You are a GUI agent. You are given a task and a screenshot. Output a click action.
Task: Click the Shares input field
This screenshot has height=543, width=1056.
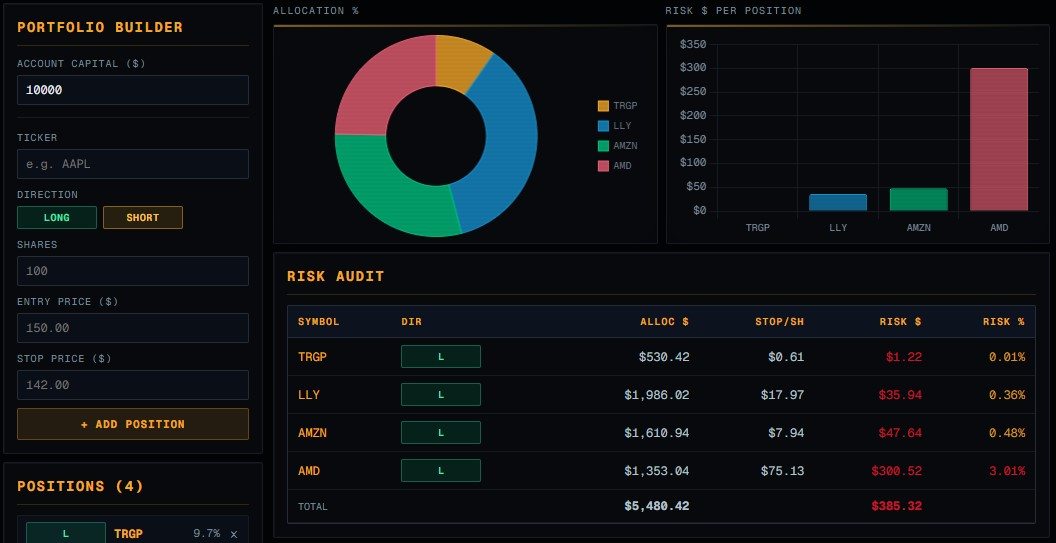[x=133, y=271]
